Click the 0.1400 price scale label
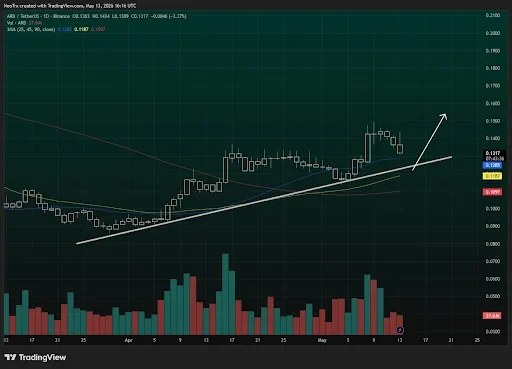This screenshot has height=369, width=512. tap(493, 138)
